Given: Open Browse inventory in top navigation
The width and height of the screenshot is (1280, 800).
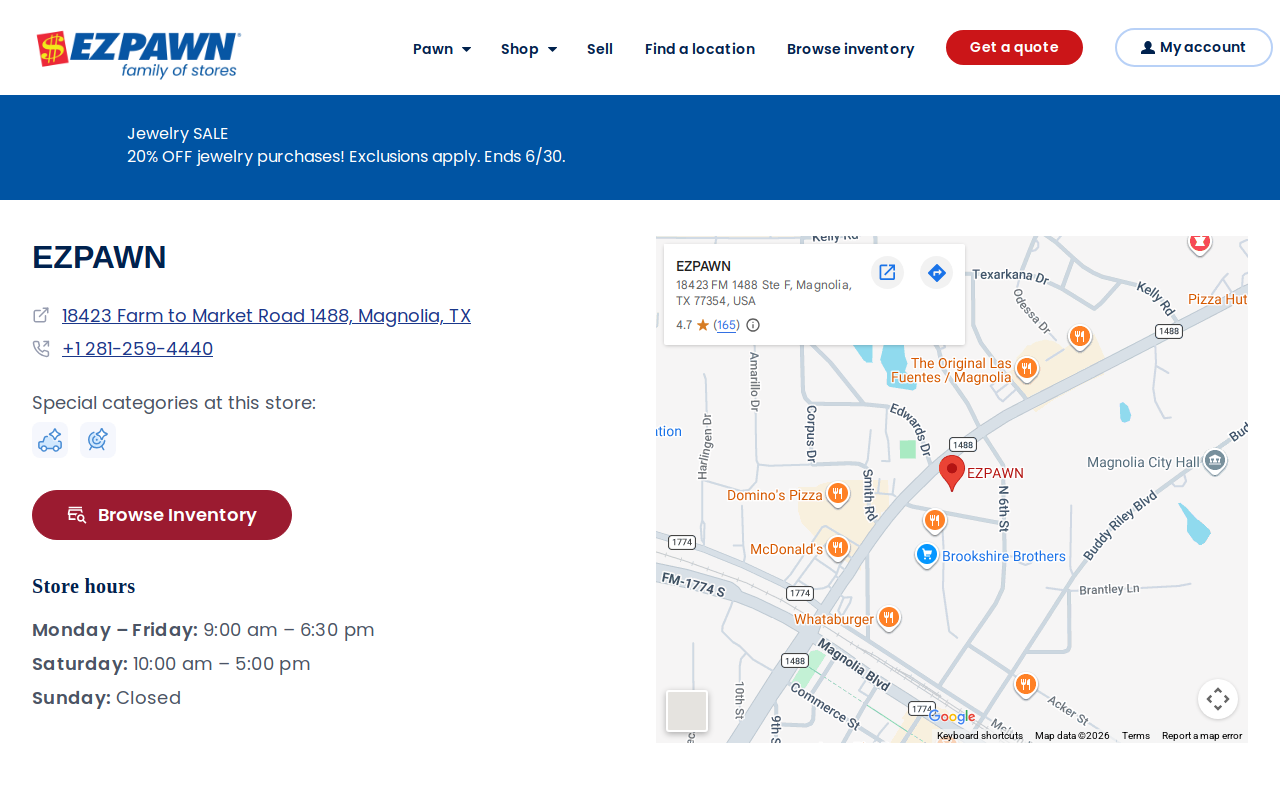Looking at the screenshot, I should (850, 49).
